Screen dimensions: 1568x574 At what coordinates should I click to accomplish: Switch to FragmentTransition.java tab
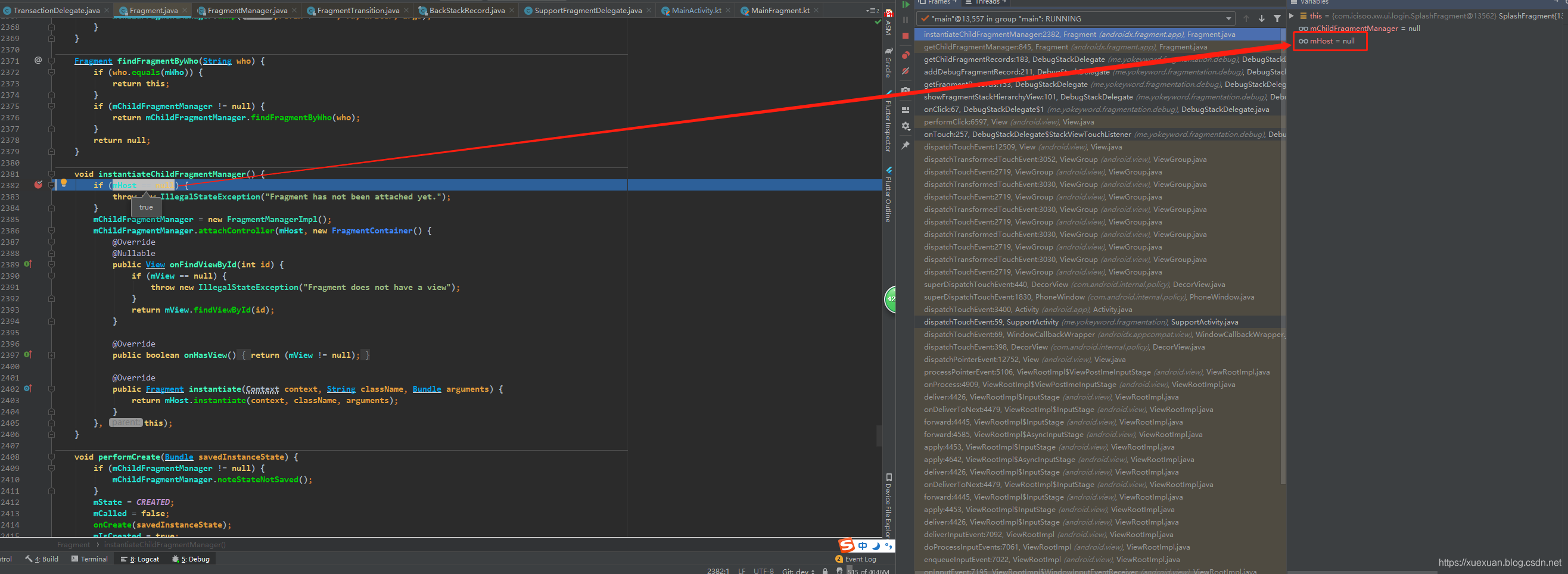click(358, 10)
